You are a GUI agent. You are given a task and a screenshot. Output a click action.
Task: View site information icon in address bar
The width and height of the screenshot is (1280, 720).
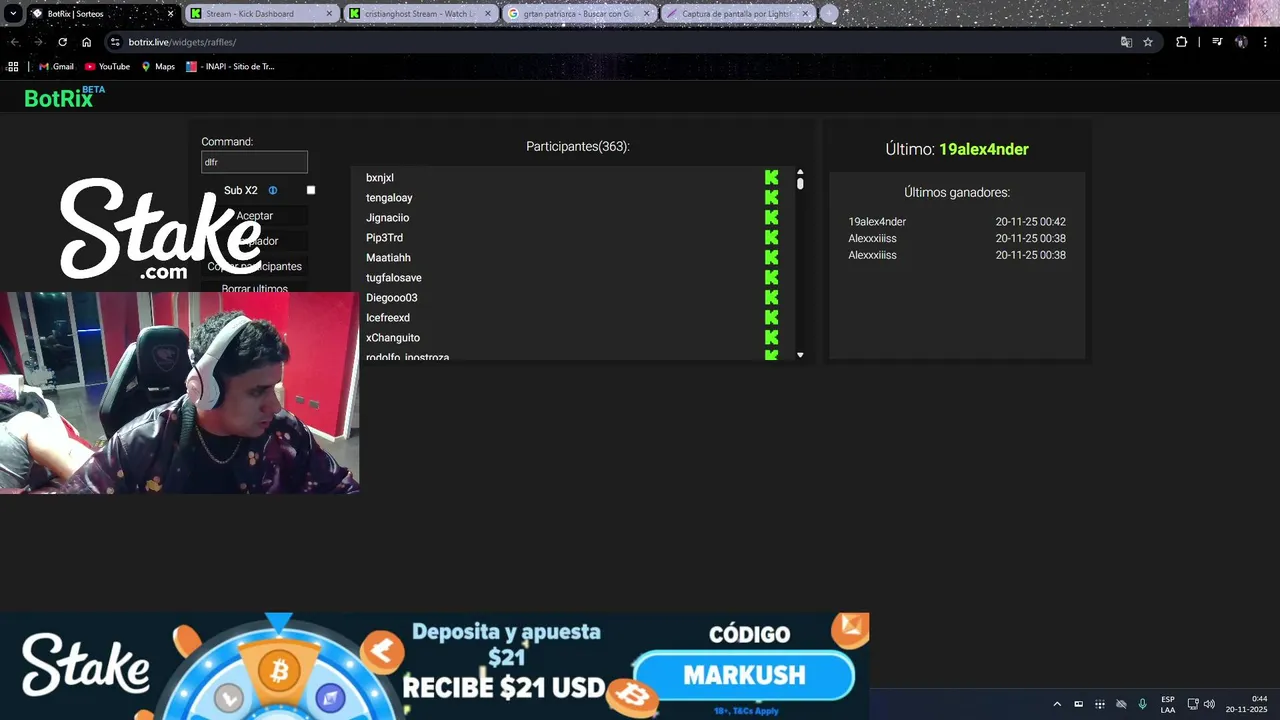point(115,42)
